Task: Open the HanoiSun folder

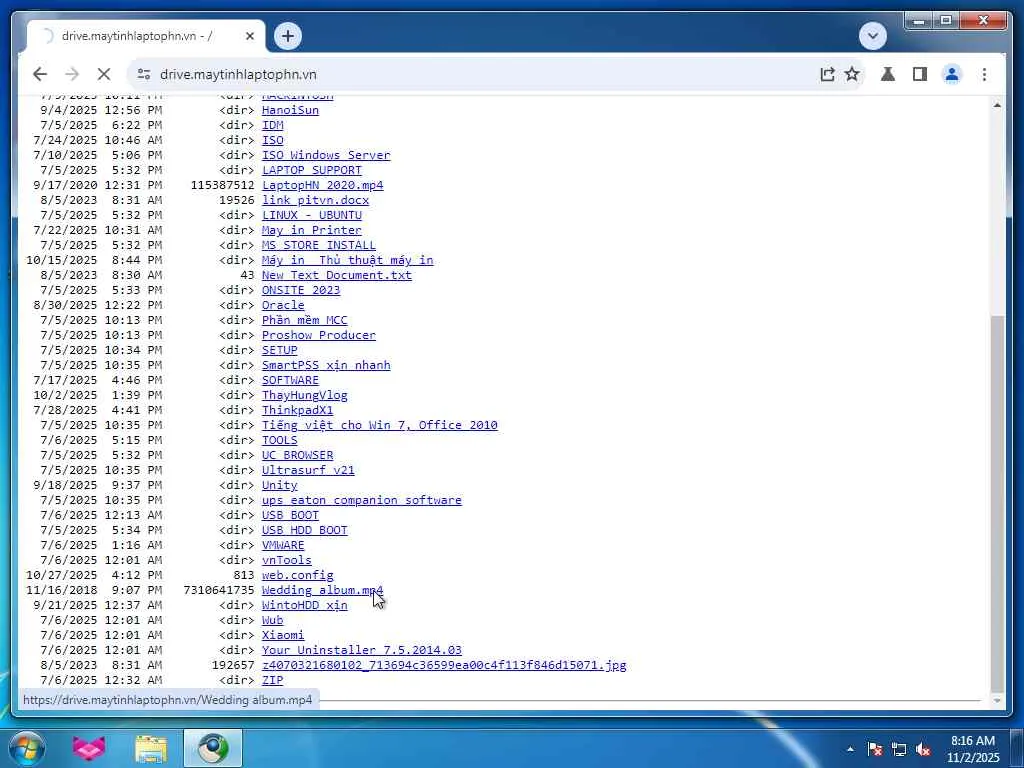Action: (291, 110)
